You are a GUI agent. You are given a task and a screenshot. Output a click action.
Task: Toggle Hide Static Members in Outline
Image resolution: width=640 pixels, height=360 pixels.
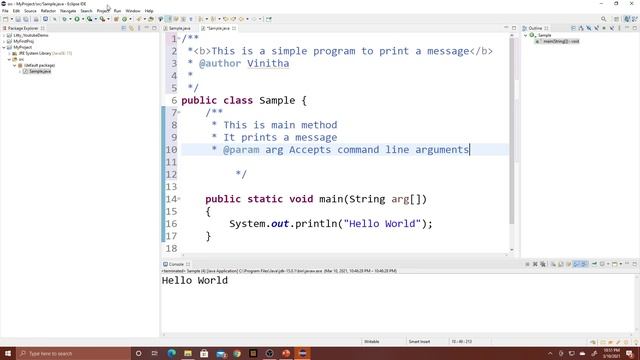(x=596, y=28)
